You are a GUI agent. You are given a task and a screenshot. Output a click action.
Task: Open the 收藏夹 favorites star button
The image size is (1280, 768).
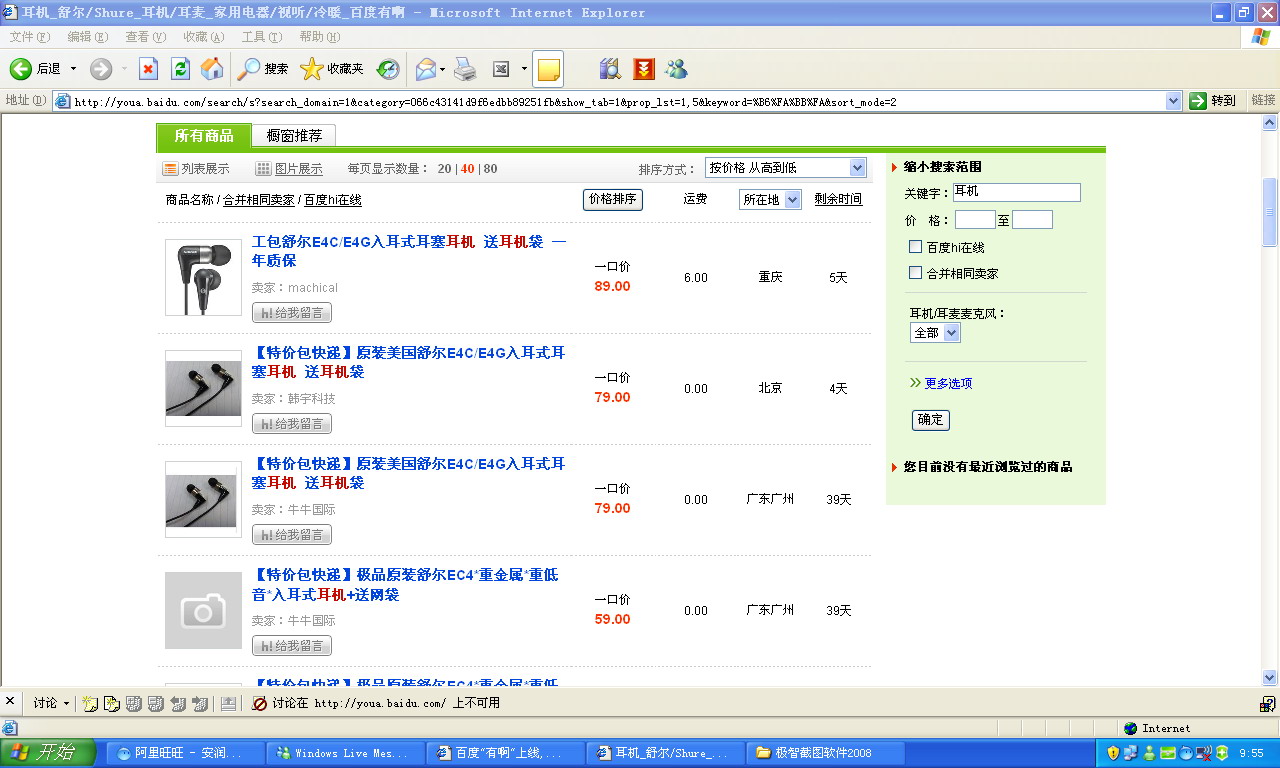[x=332, y=69]
